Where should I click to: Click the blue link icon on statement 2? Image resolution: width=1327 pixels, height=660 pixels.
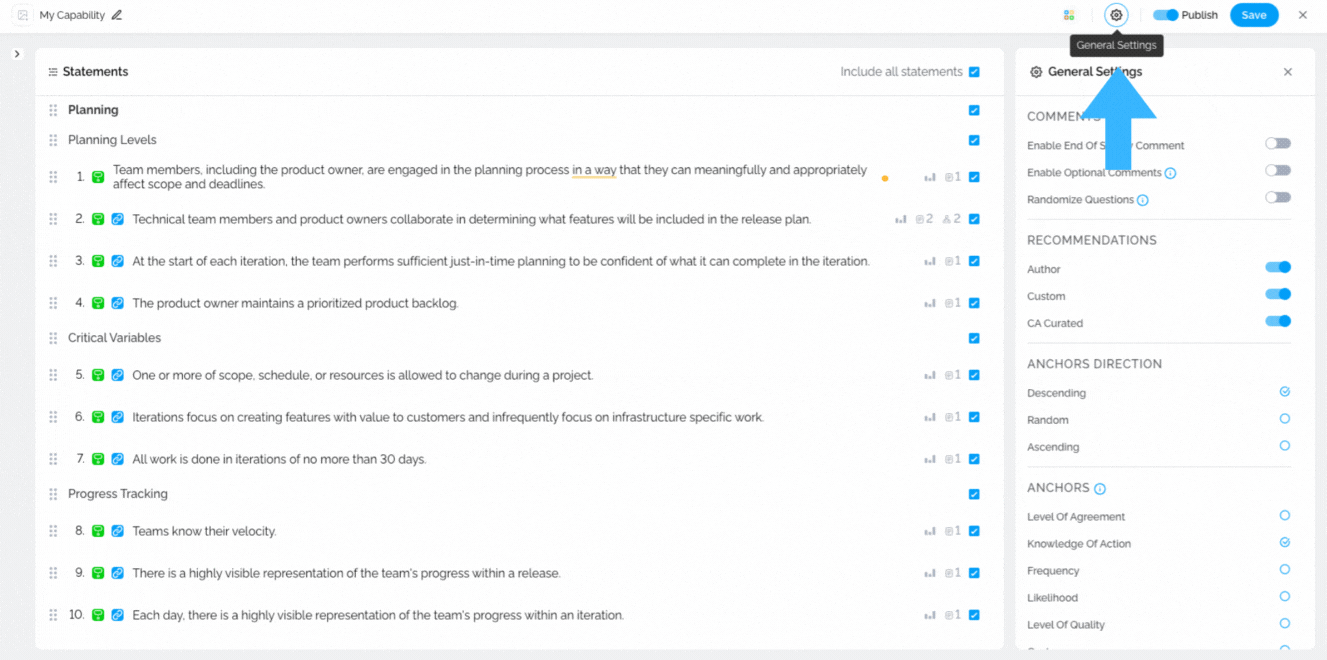point(117,219)
